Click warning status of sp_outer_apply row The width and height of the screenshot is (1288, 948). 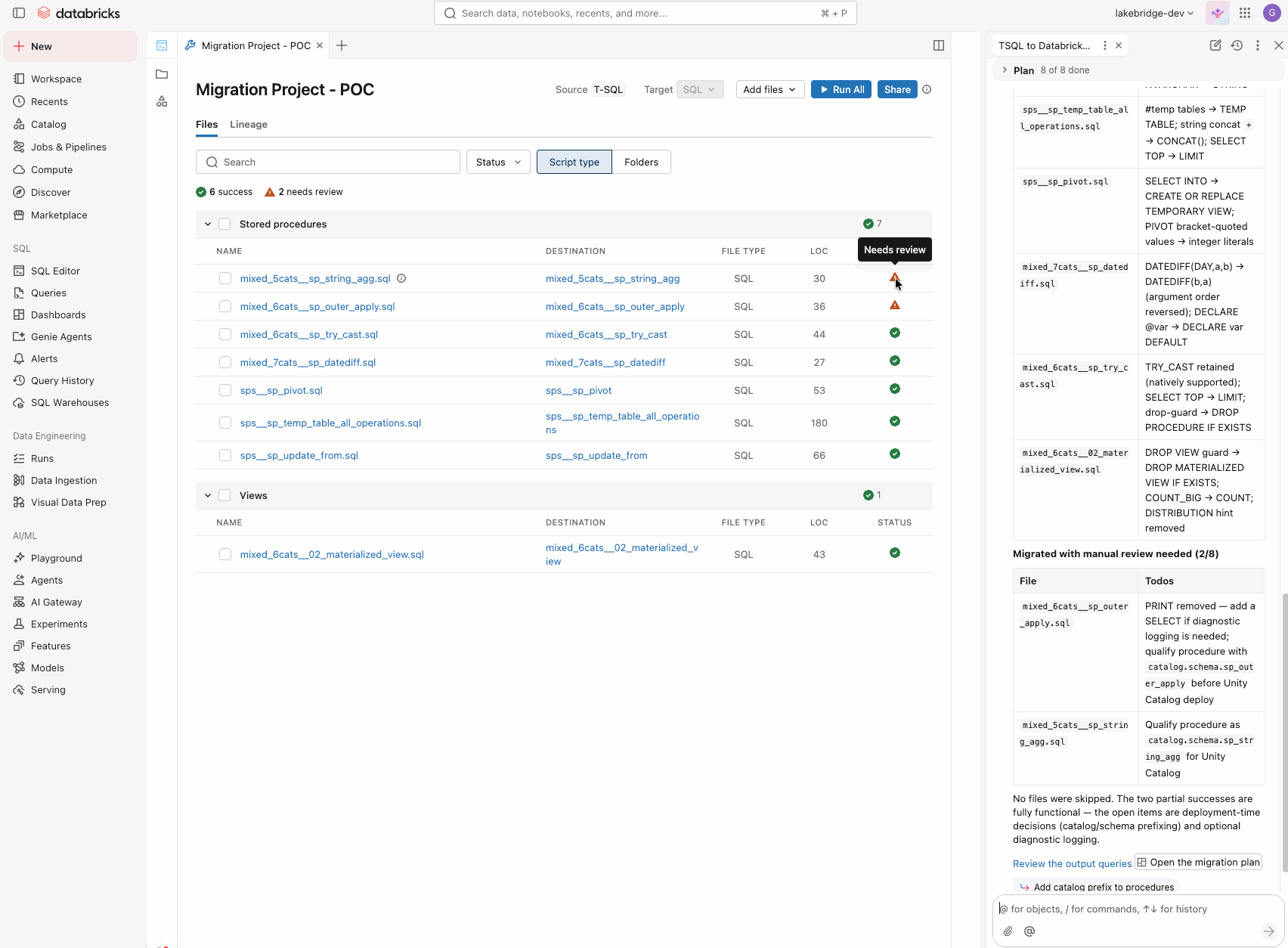tap(895, 305)
